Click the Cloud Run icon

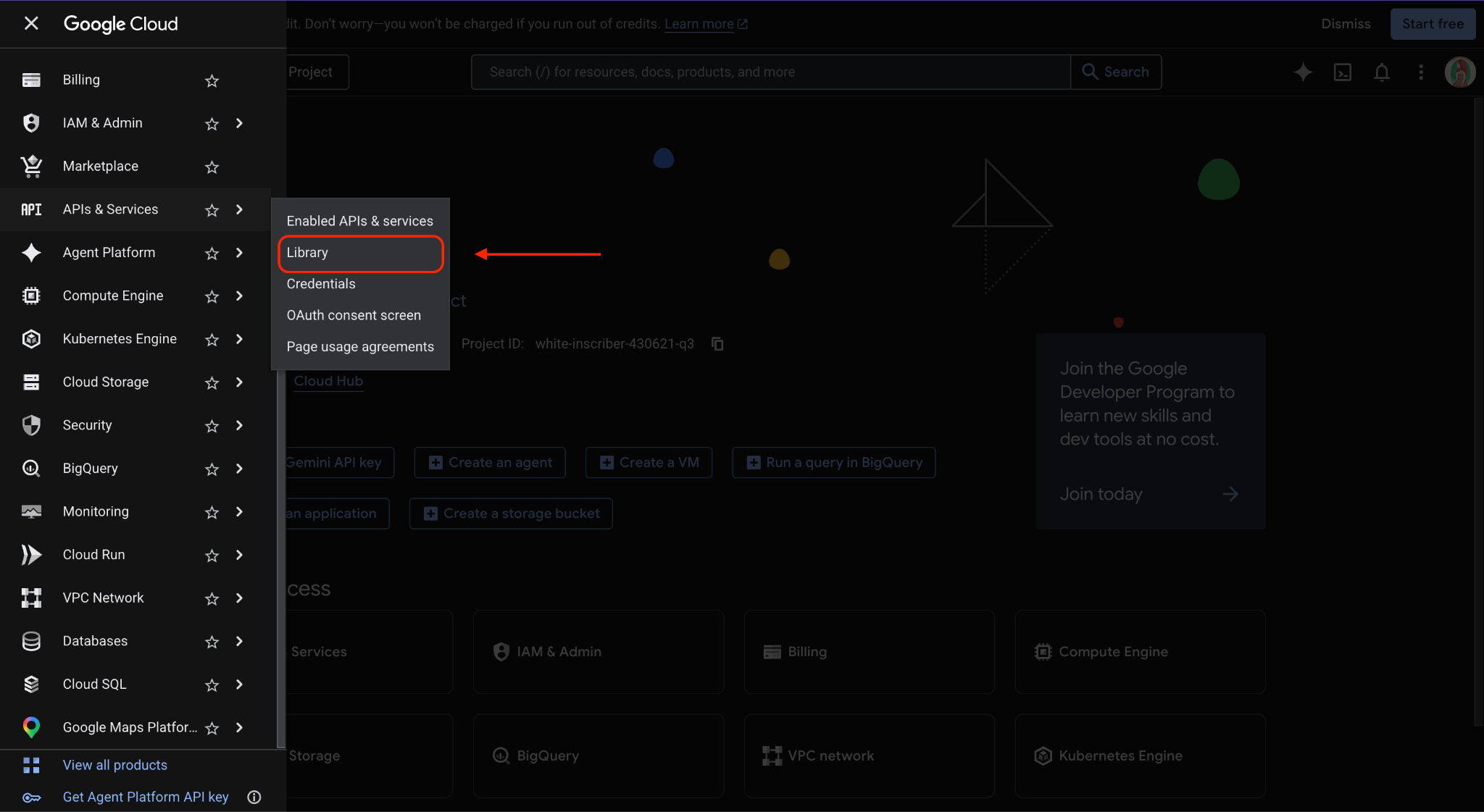click(31, 555)
